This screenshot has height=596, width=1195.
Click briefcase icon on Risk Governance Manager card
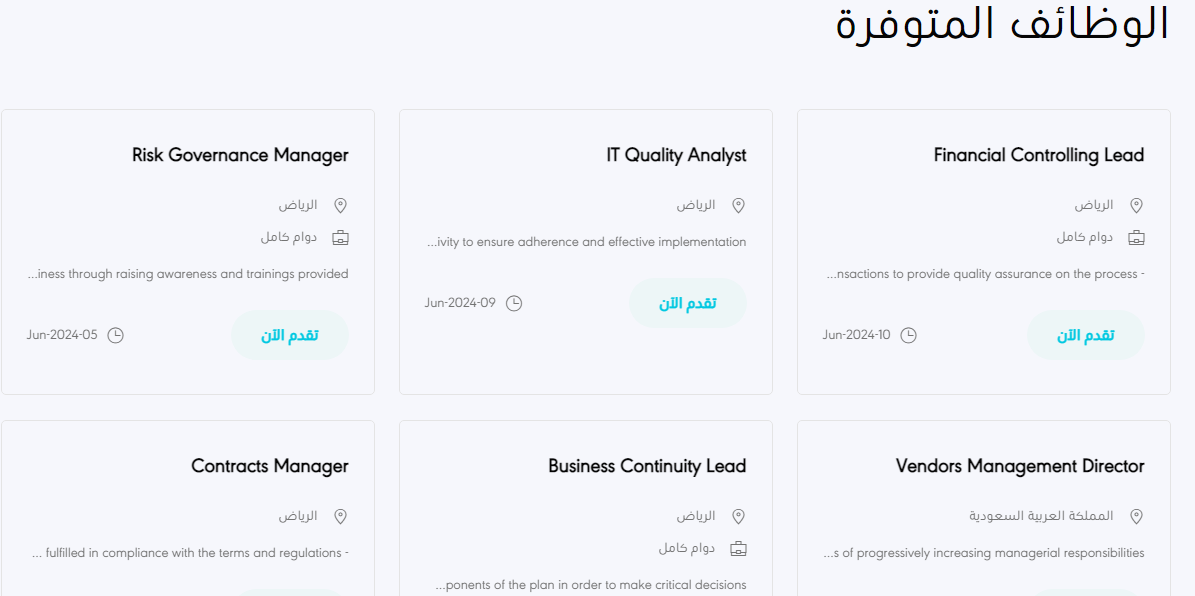[341, 238]
